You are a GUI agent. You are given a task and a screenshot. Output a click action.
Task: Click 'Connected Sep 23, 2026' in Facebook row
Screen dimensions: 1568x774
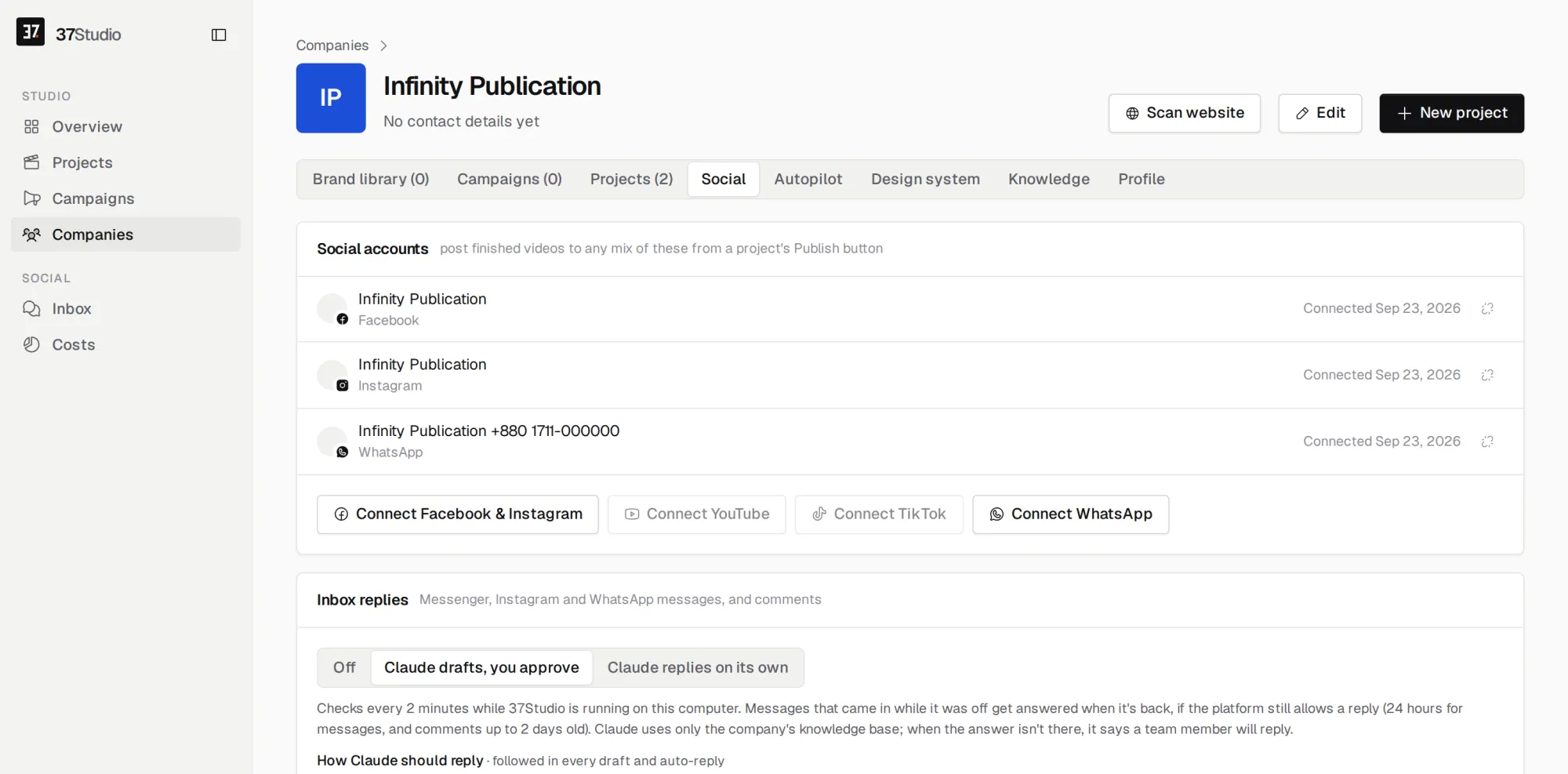(1381, 309)
